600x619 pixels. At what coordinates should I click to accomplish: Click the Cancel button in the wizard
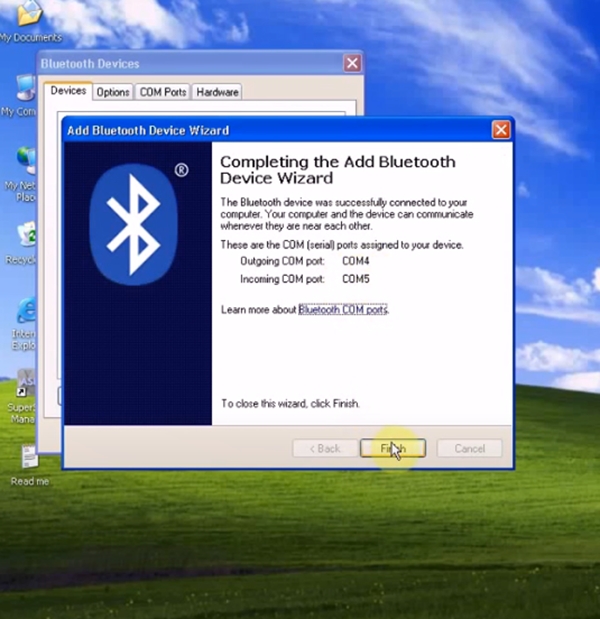pyautogui.click(x=469, y=448)
